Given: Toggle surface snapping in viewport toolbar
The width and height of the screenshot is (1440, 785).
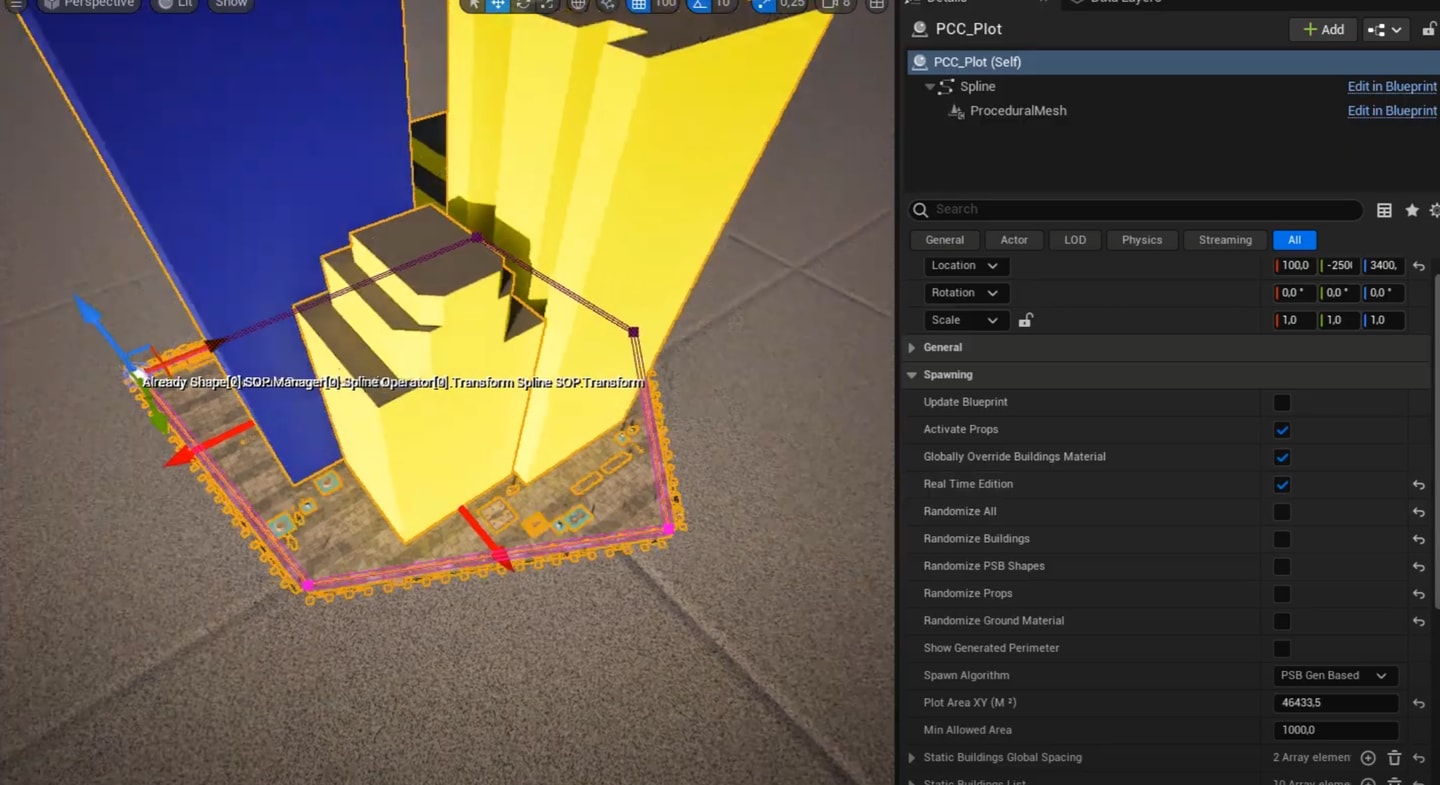Looking at the screenshot, I should click(x=606, y=5).
